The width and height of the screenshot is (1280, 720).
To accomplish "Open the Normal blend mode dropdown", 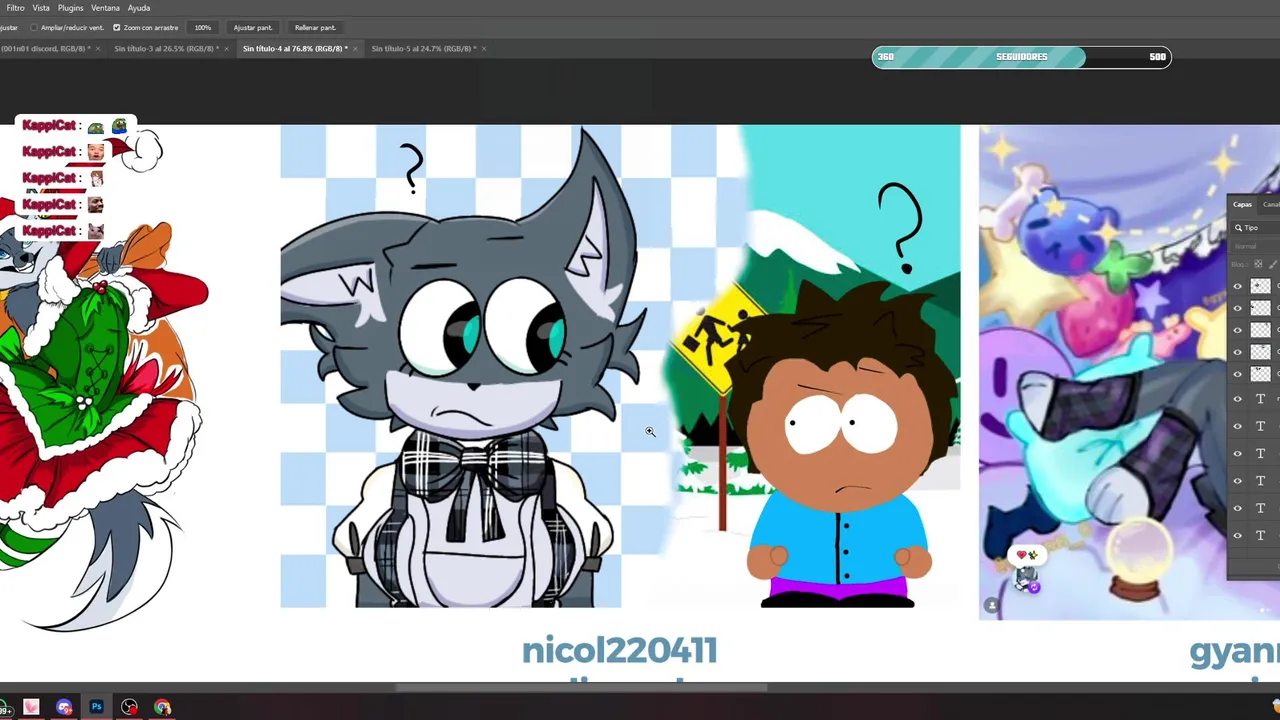I will (1255, 246).
